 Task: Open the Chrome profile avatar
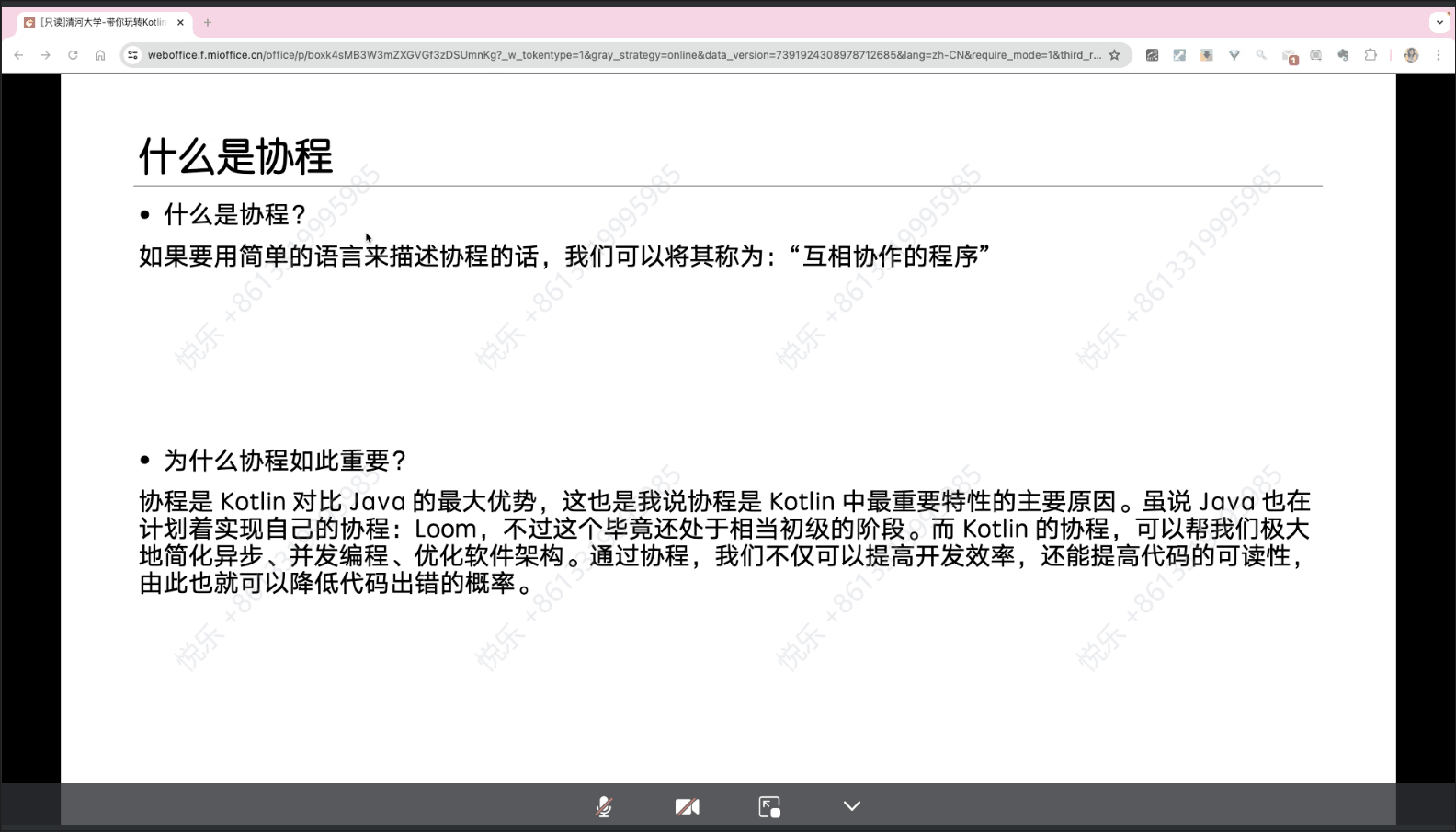point(1411,55)
